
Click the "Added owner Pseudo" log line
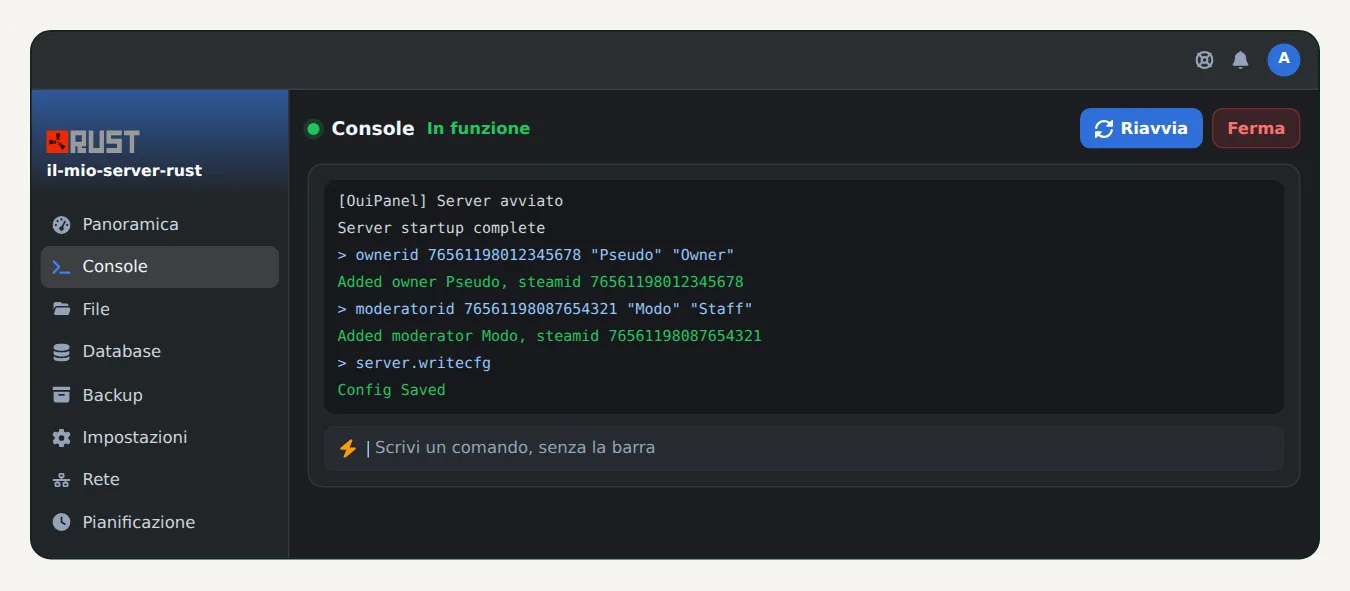tap(540, 282)
